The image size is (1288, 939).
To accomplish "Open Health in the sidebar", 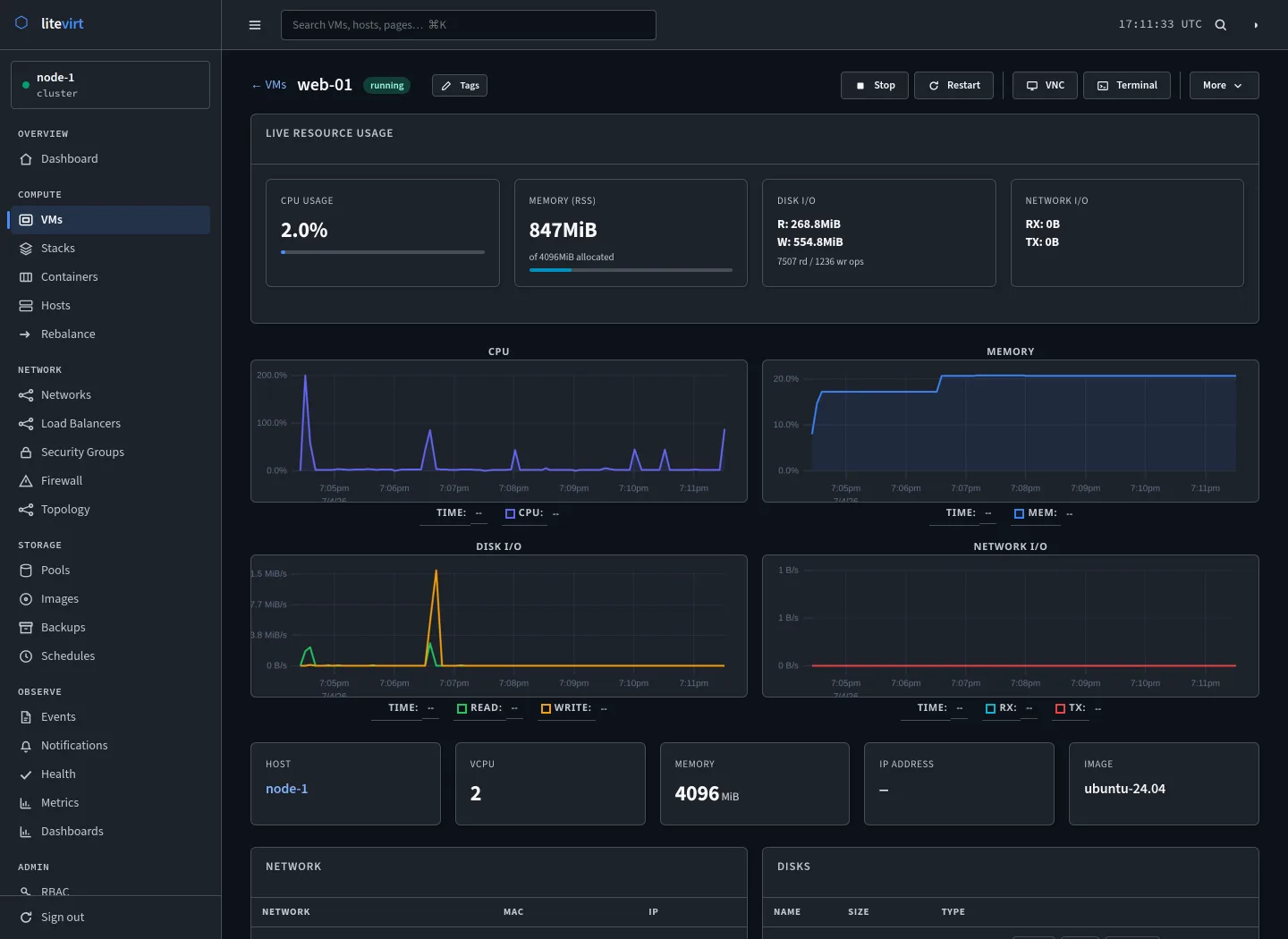I will pos(110,774).
